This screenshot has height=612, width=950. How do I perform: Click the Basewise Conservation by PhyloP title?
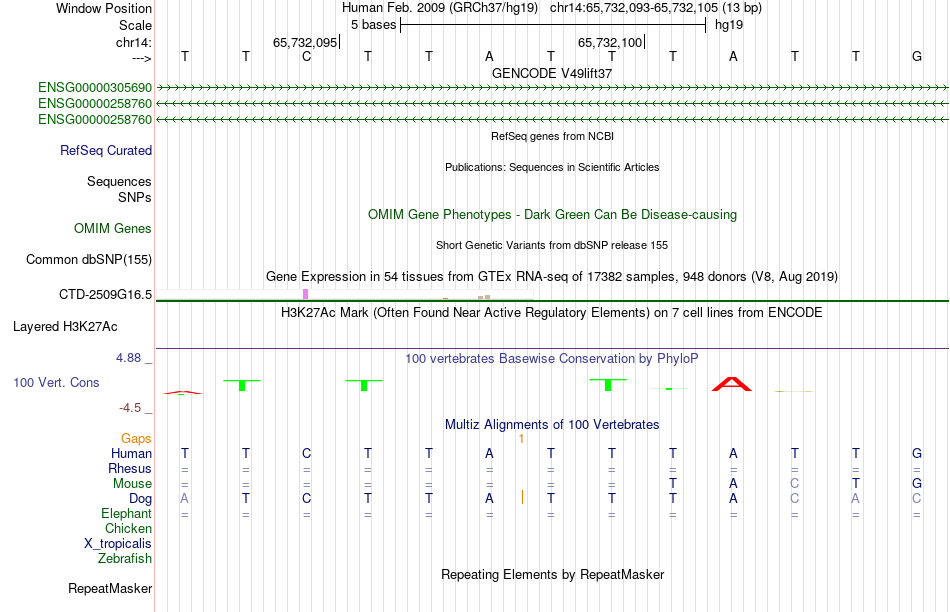[552, 359]
